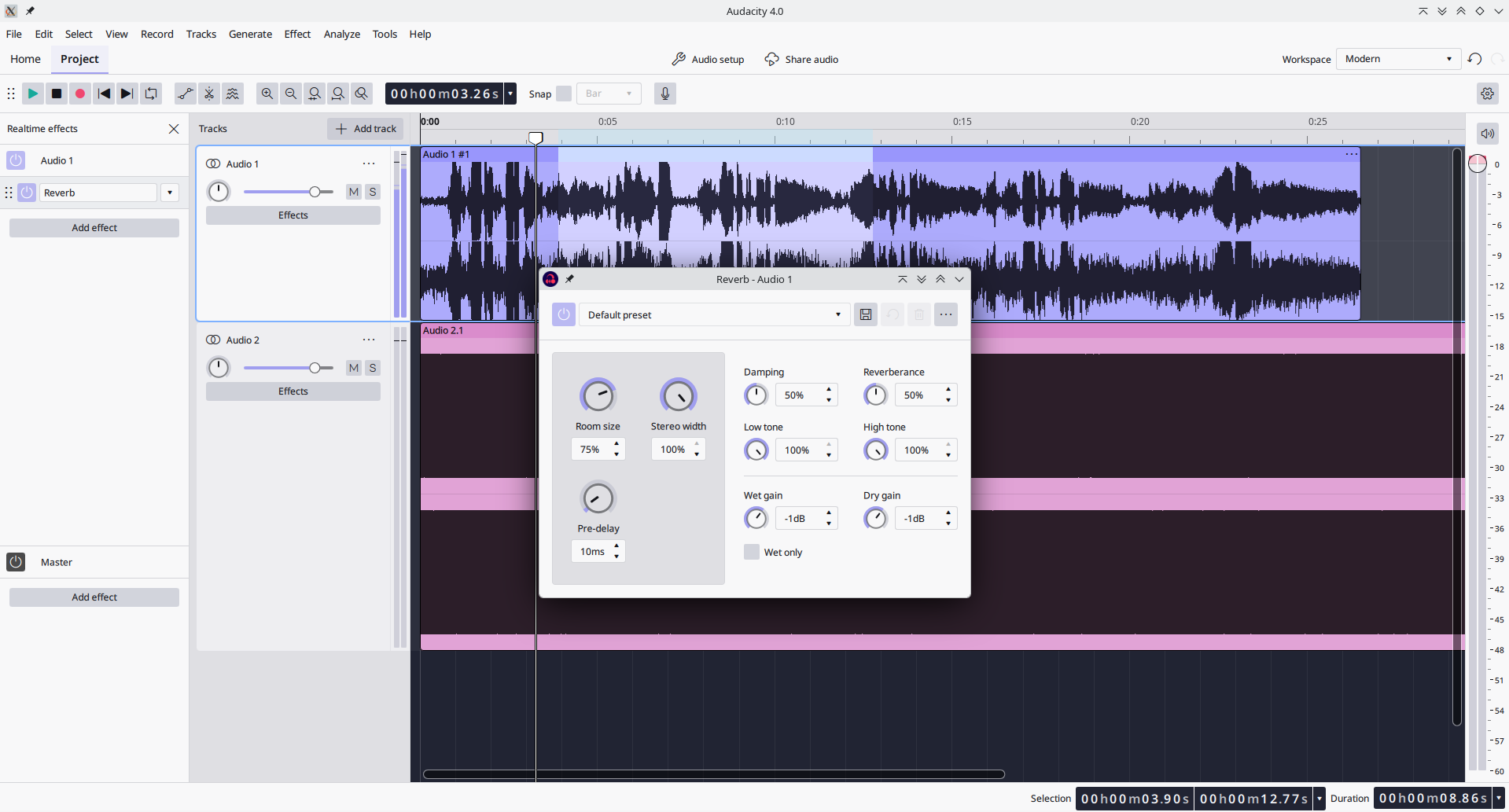Click the skip to end icon
This screenshot has width=1509, height=812.
(x=127, y=94)
